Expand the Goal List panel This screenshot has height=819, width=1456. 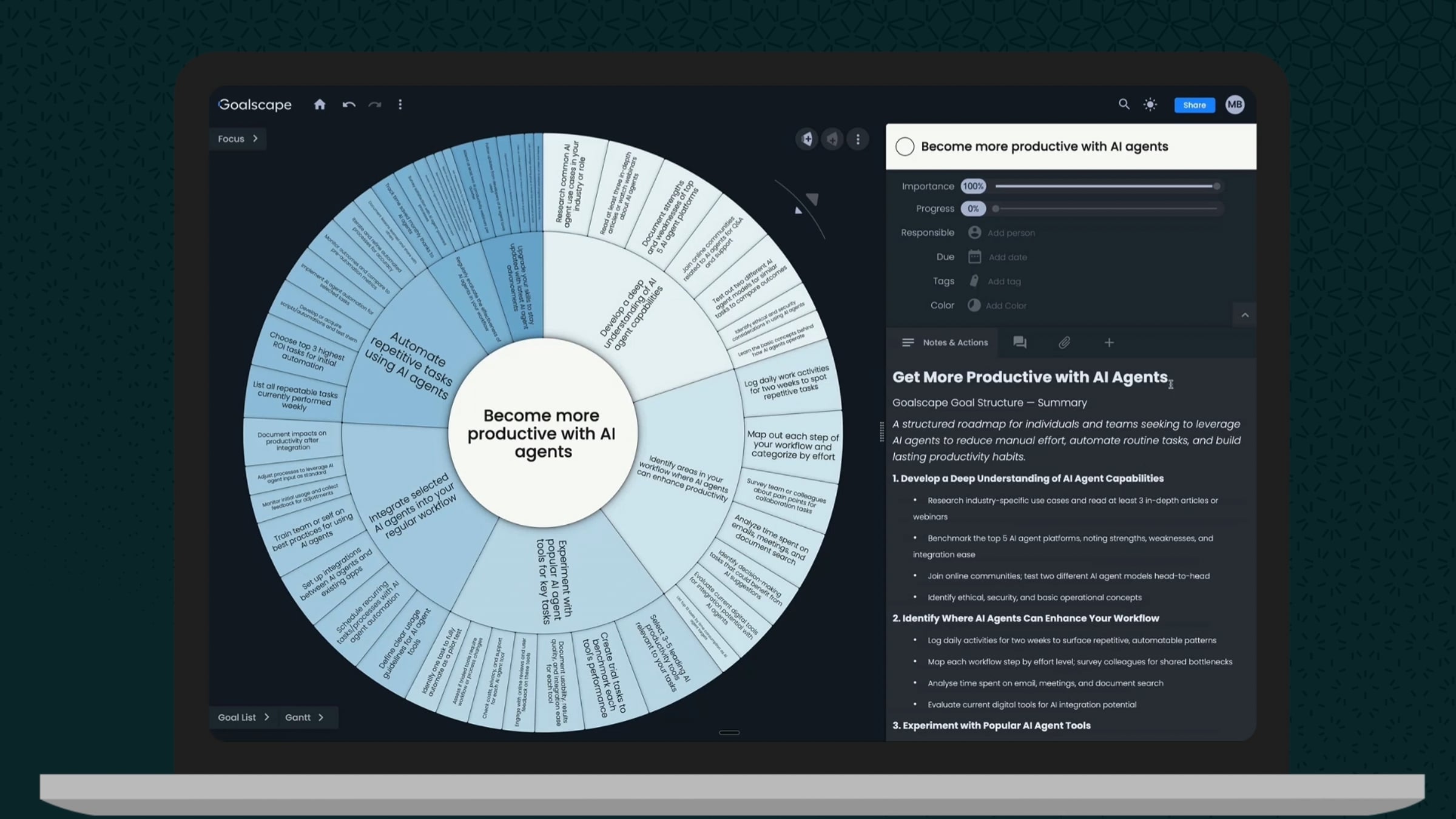click(243, 717)
